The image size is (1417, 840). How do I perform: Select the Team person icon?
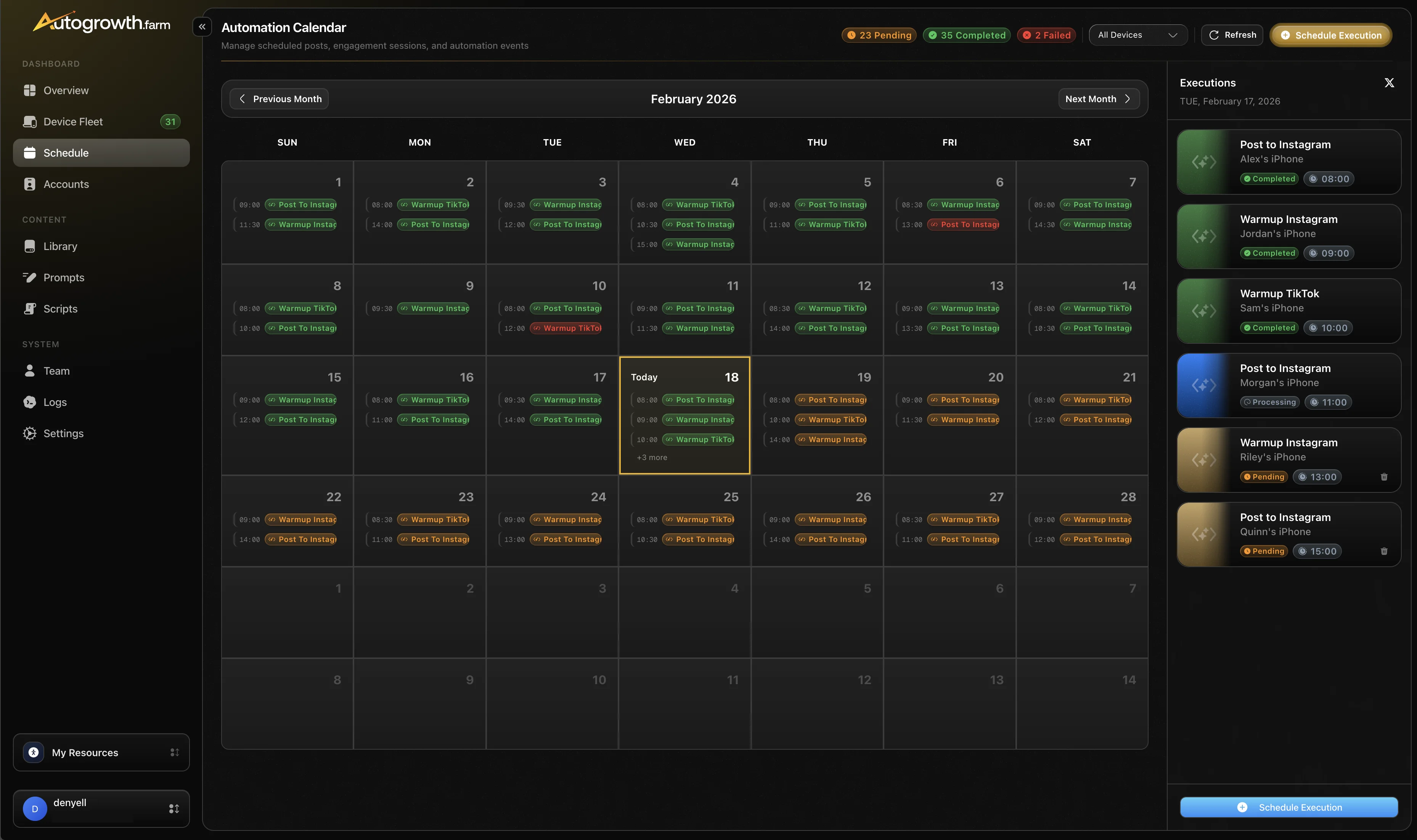coord(29,371)
